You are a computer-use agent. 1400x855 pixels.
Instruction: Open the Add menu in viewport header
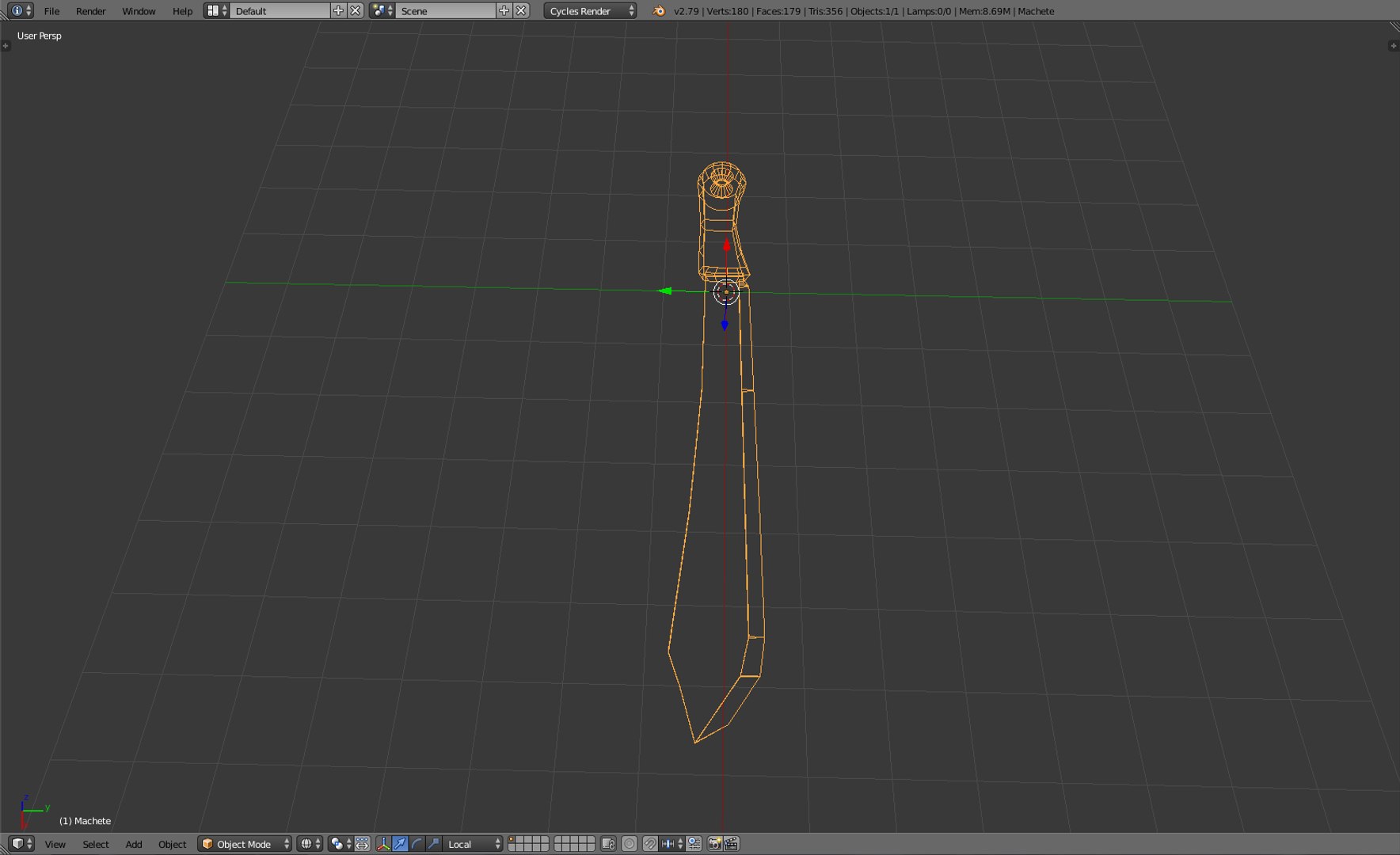tap(134, 845)
